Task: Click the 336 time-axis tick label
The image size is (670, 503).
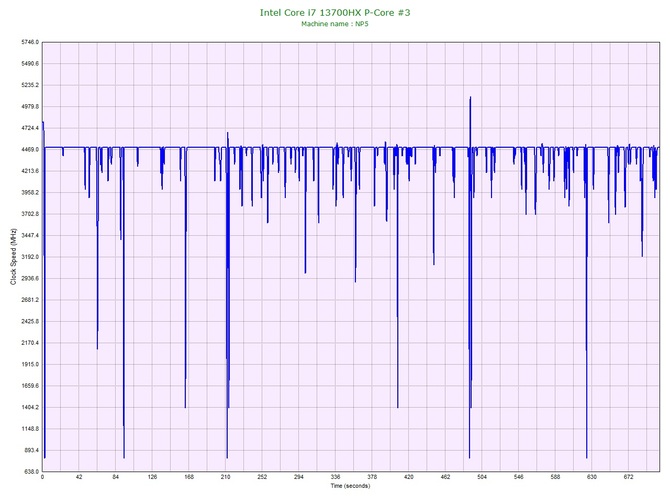Action: 335,477
